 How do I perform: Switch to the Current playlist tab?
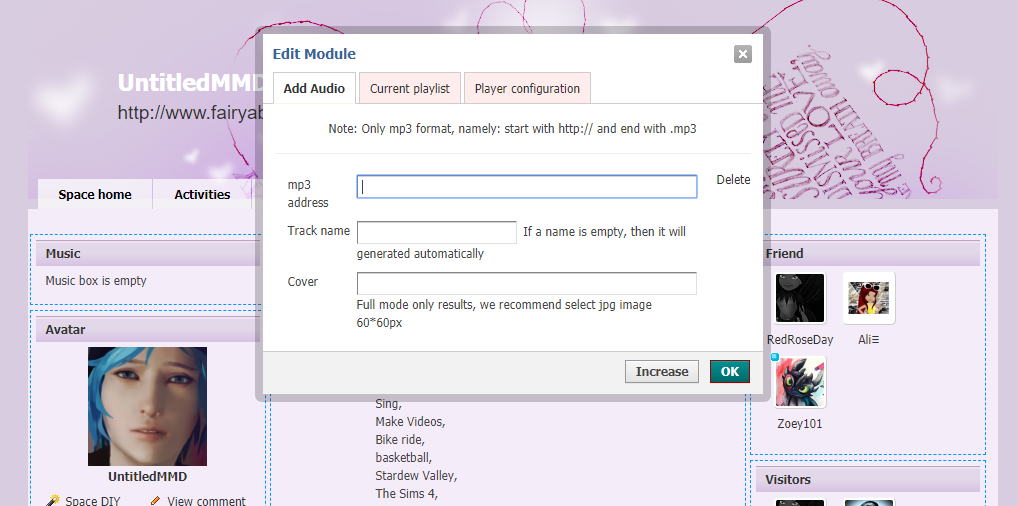pos(409,88)
